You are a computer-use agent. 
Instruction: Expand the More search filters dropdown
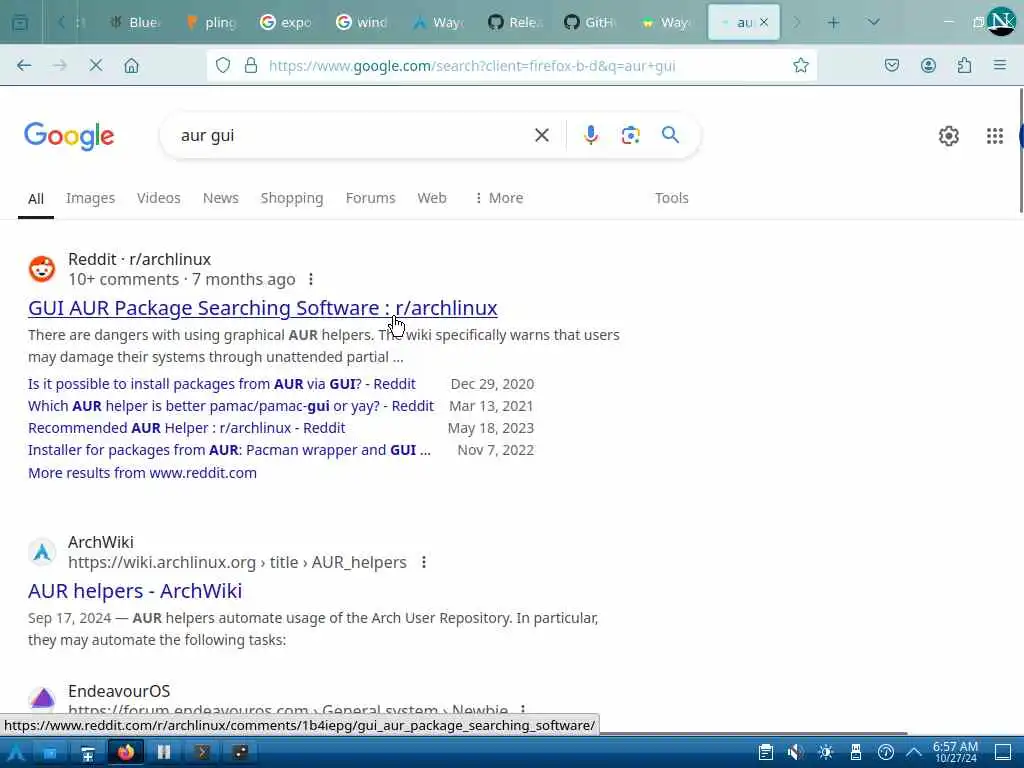[499, 198]
